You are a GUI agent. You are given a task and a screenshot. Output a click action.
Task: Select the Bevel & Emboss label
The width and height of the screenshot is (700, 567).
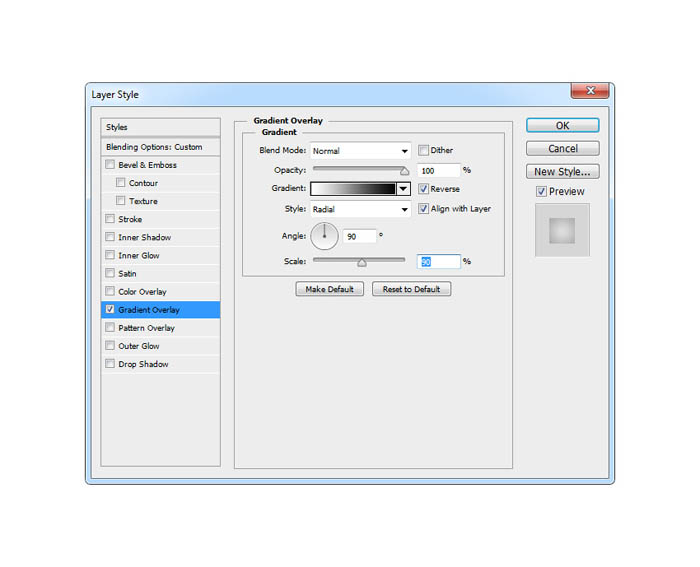click(147, 165)
